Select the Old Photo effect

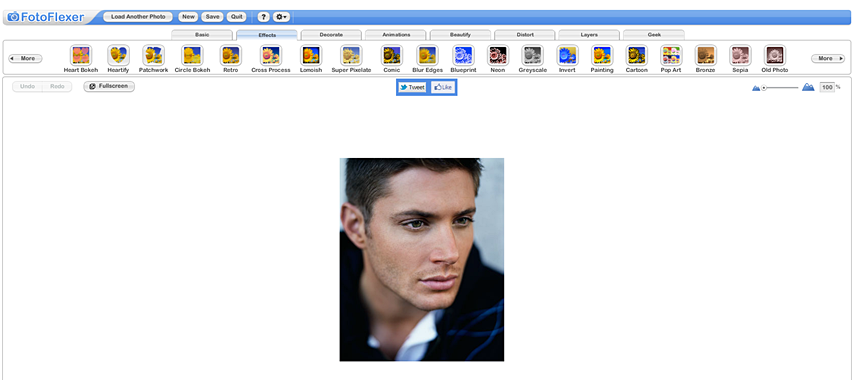click(x=775, y=55)
